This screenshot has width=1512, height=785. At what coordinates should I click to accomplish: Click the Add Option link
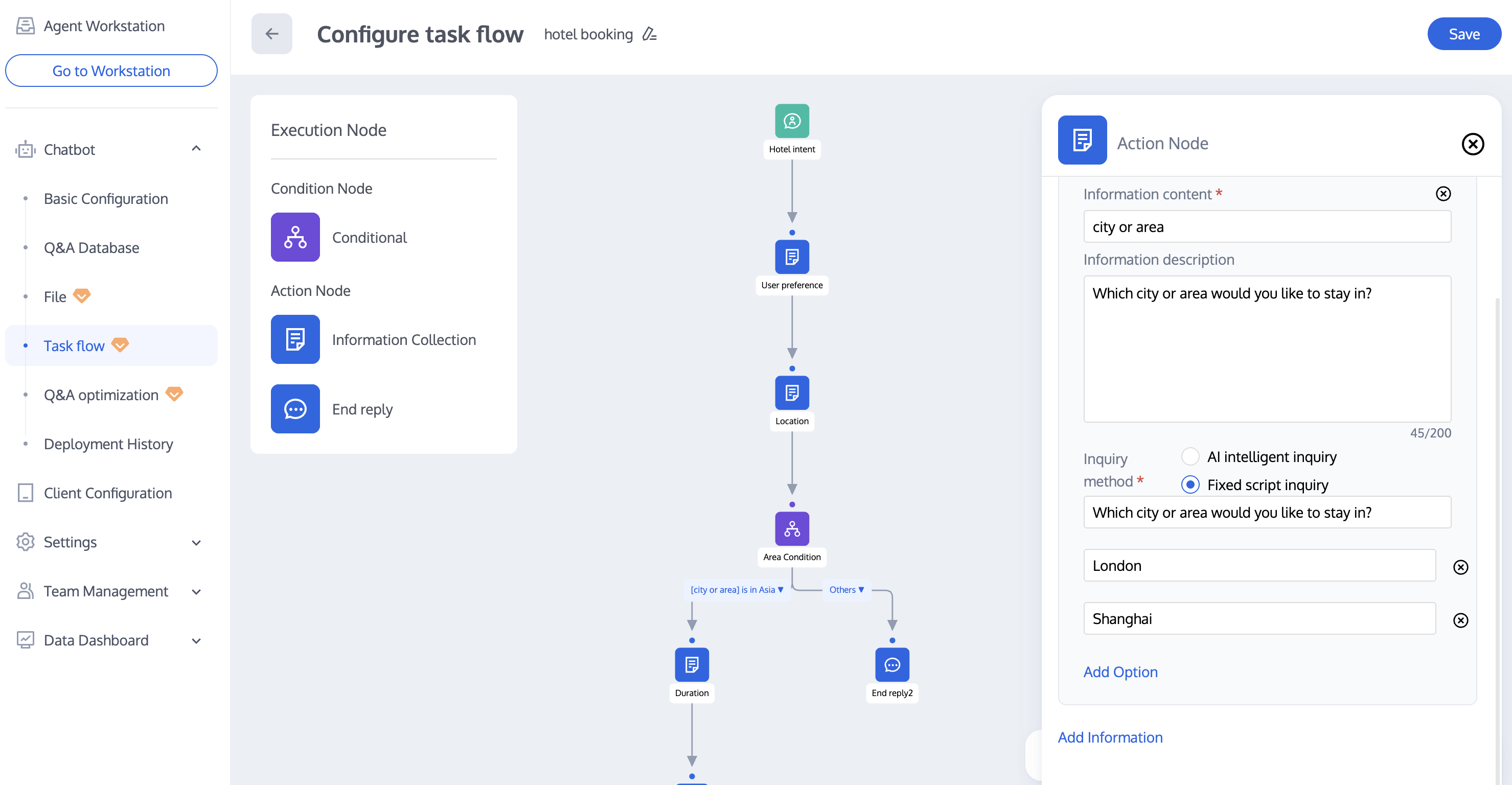(x=1120, y=672)
